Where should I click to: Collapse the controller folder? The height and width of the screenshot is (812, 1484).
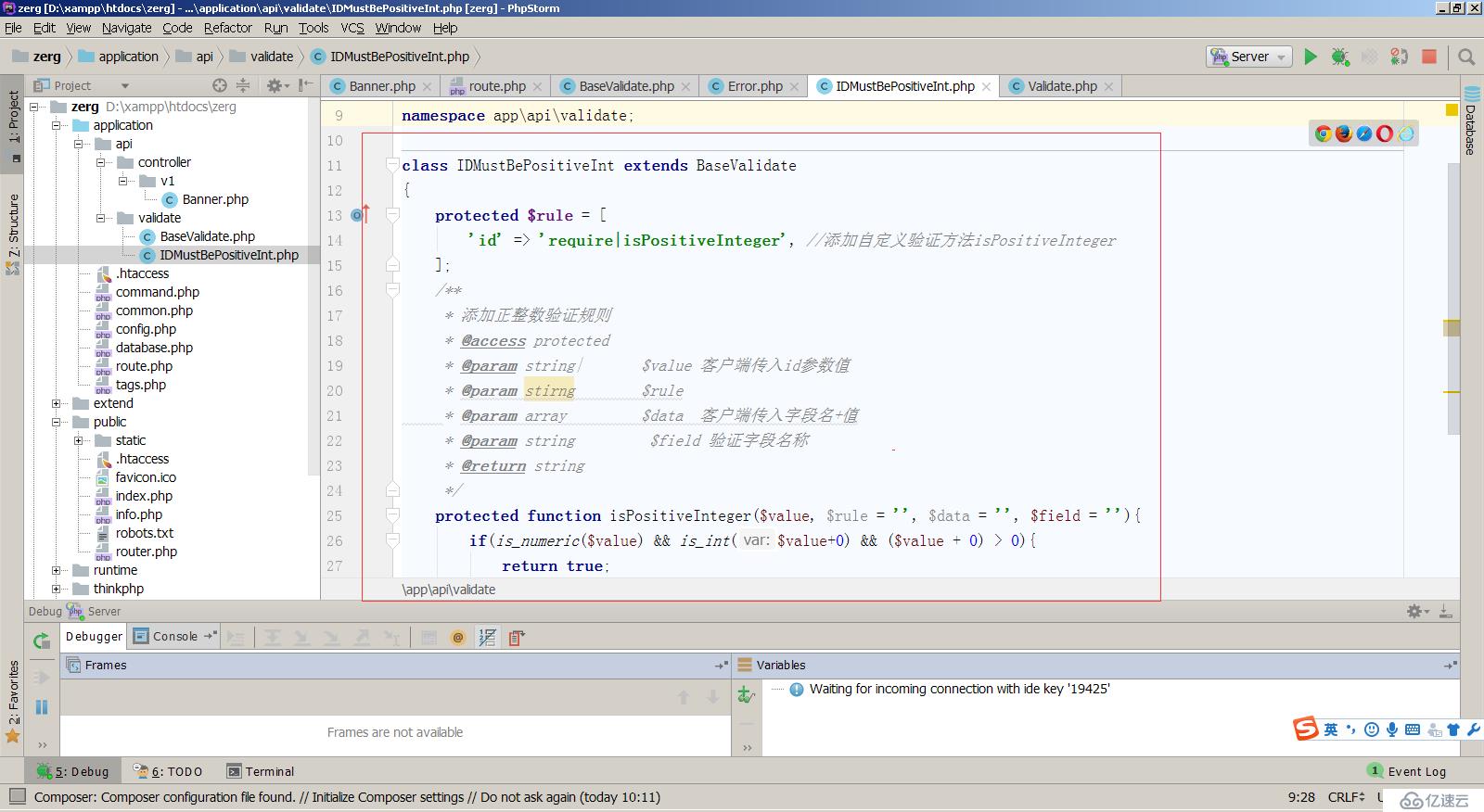click(101, 162)
